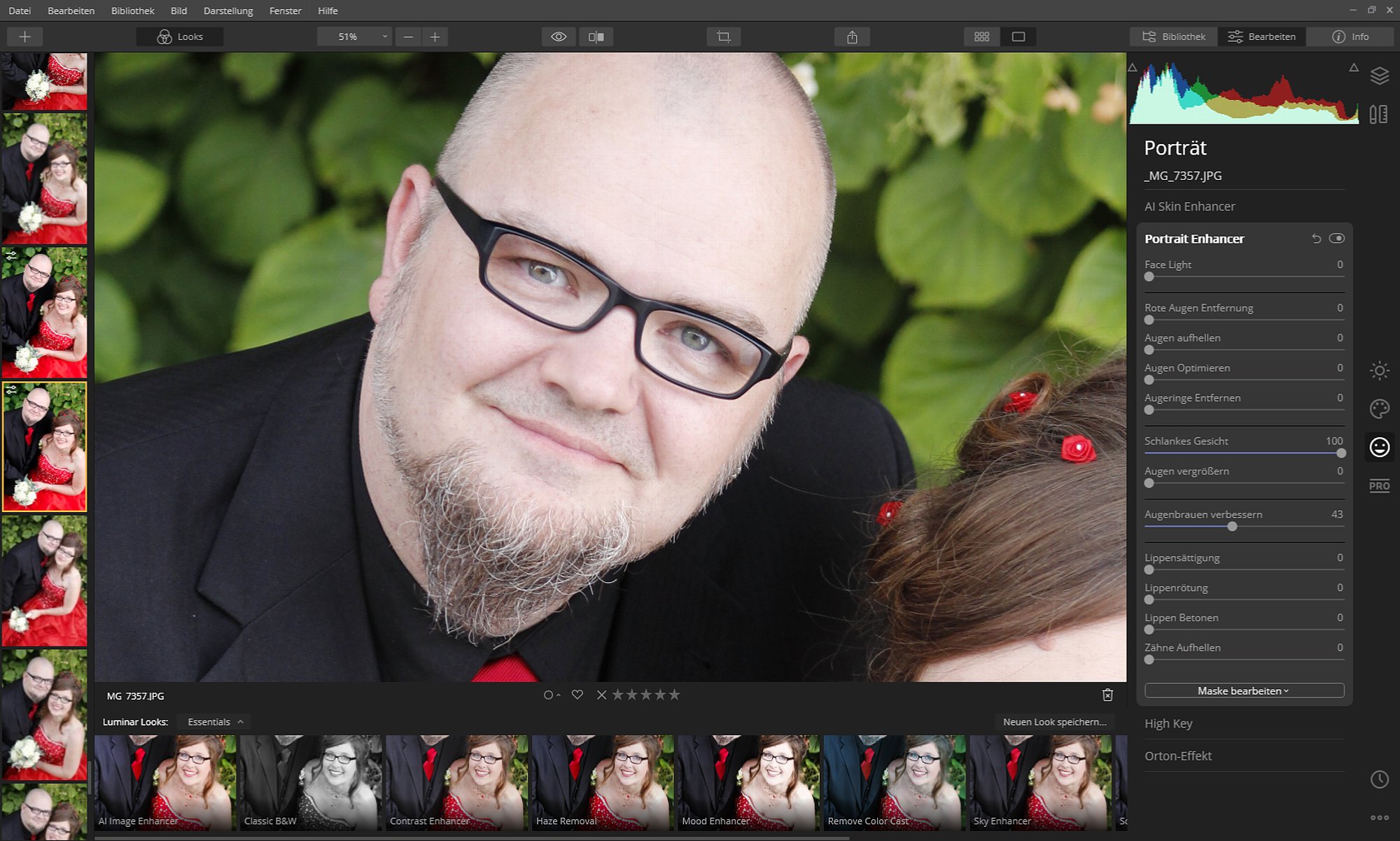The height and width of the screenshot is (841, 1400).
Task: Select the Essentials sun icon
Action: pyautogui.click(x=1379, y=371)
